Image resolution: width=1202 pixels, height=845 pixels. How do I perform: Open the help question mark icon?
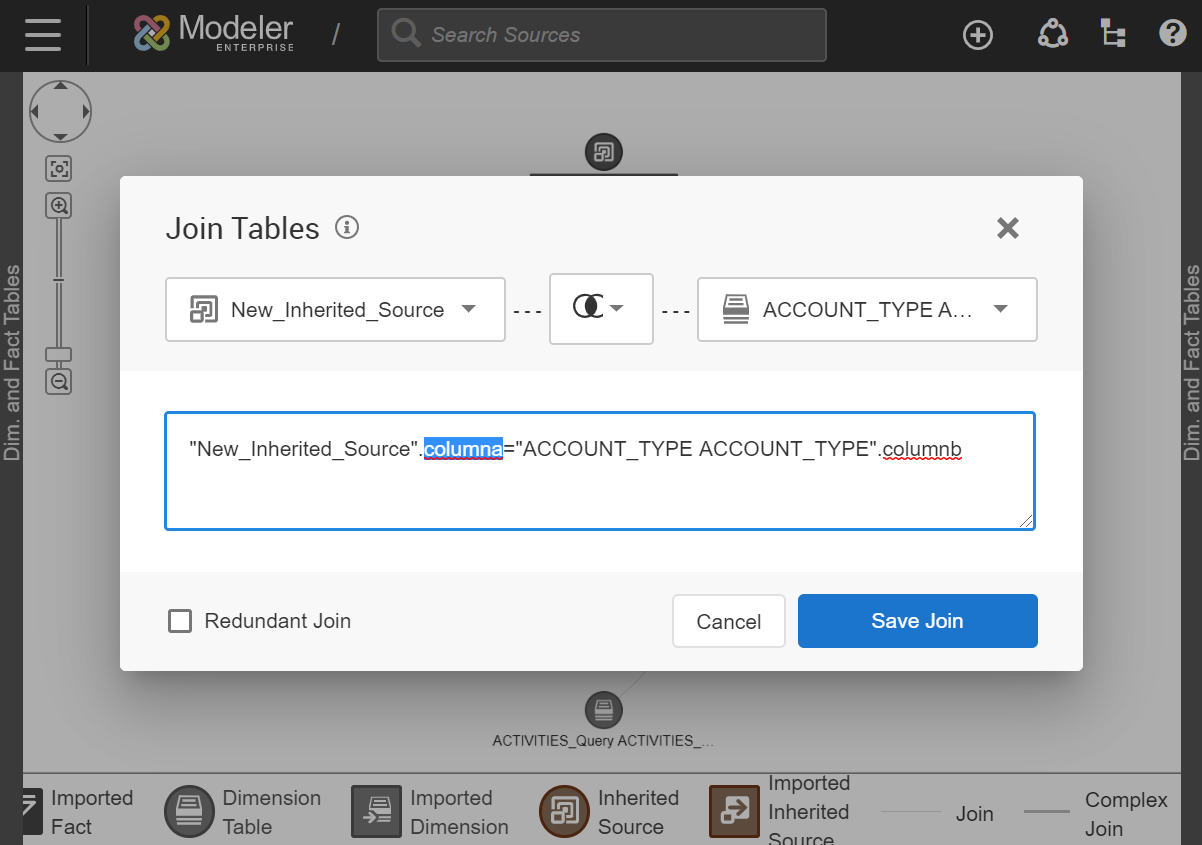tap(1172, 34)
